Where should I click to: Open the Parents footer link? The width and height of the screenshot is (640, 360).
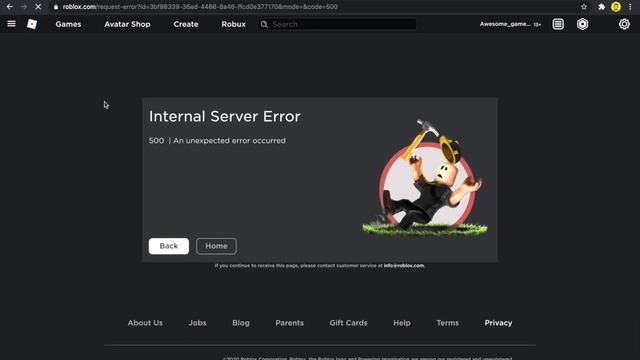coord(289,323)
